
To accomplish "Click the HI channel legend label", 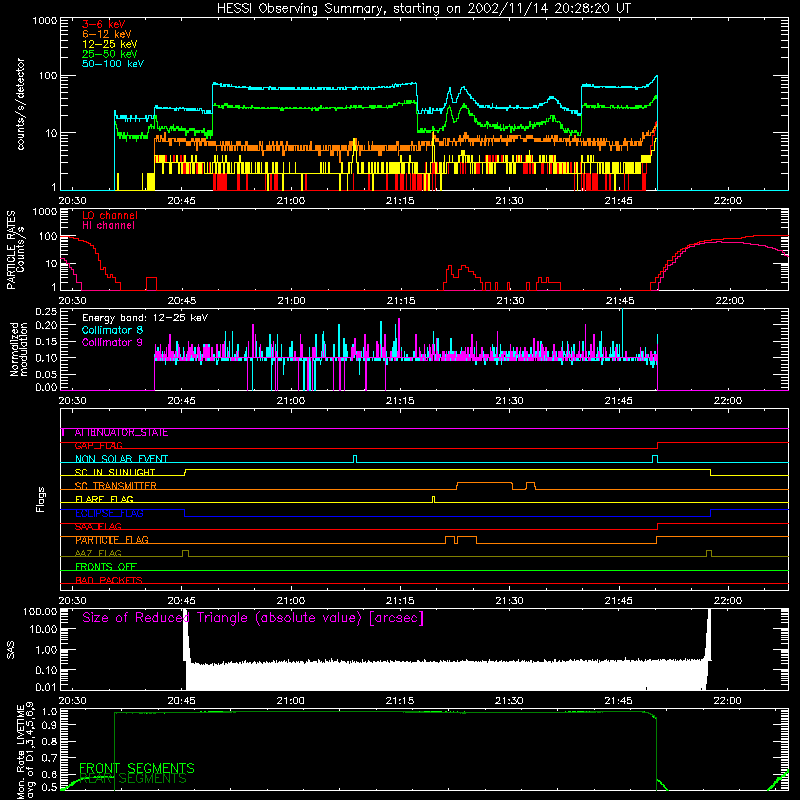I will pos(108,226).
